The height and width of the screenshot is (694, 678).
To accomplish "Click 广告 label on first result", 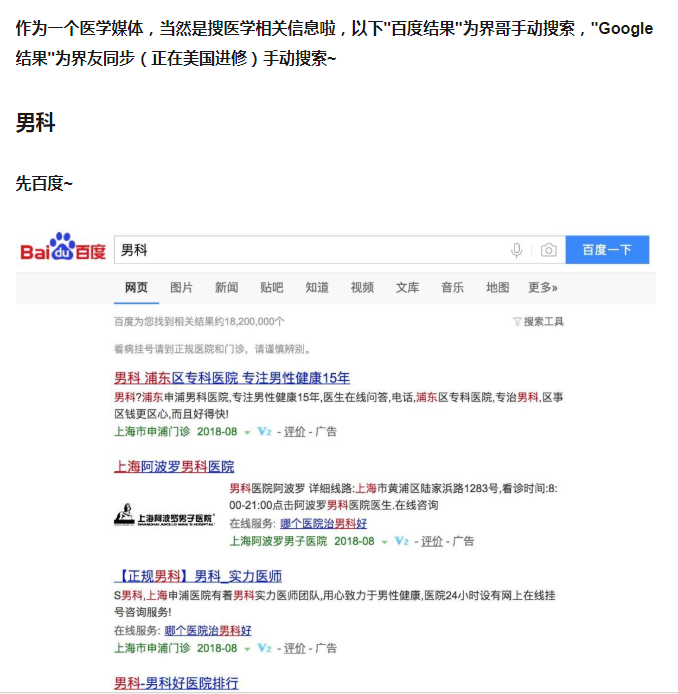I will 326,432.
